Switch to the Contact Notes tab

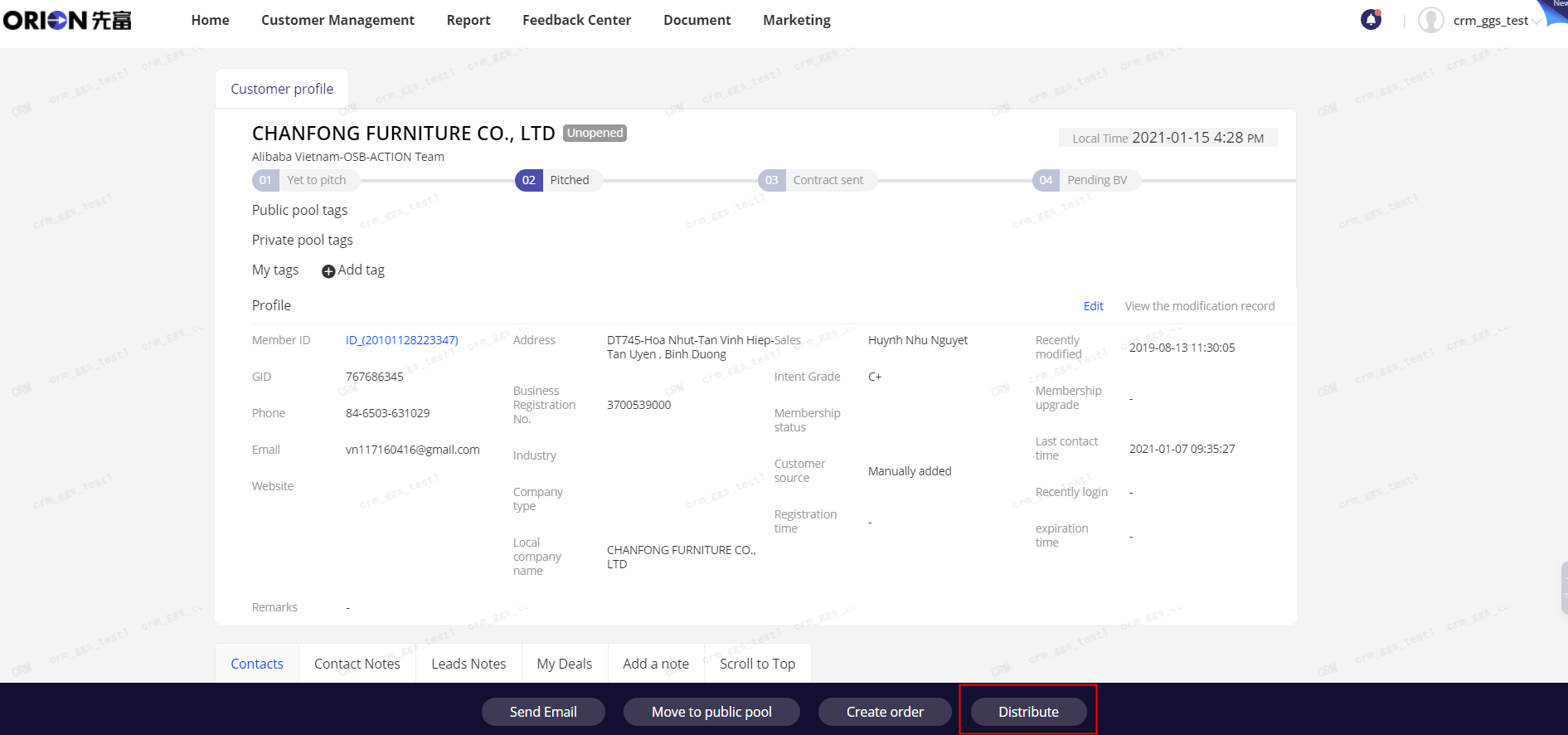(x=357, y=664)
